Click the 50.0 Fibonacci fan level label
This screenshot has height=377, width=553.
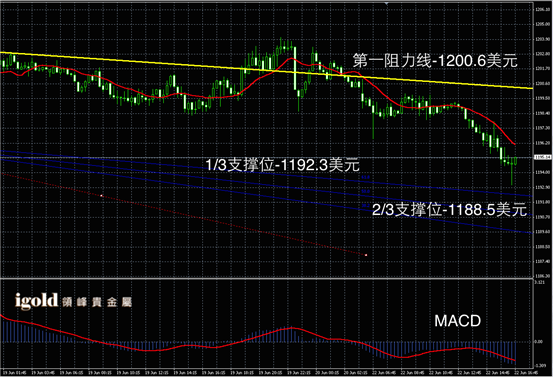[x=365, y=191]
